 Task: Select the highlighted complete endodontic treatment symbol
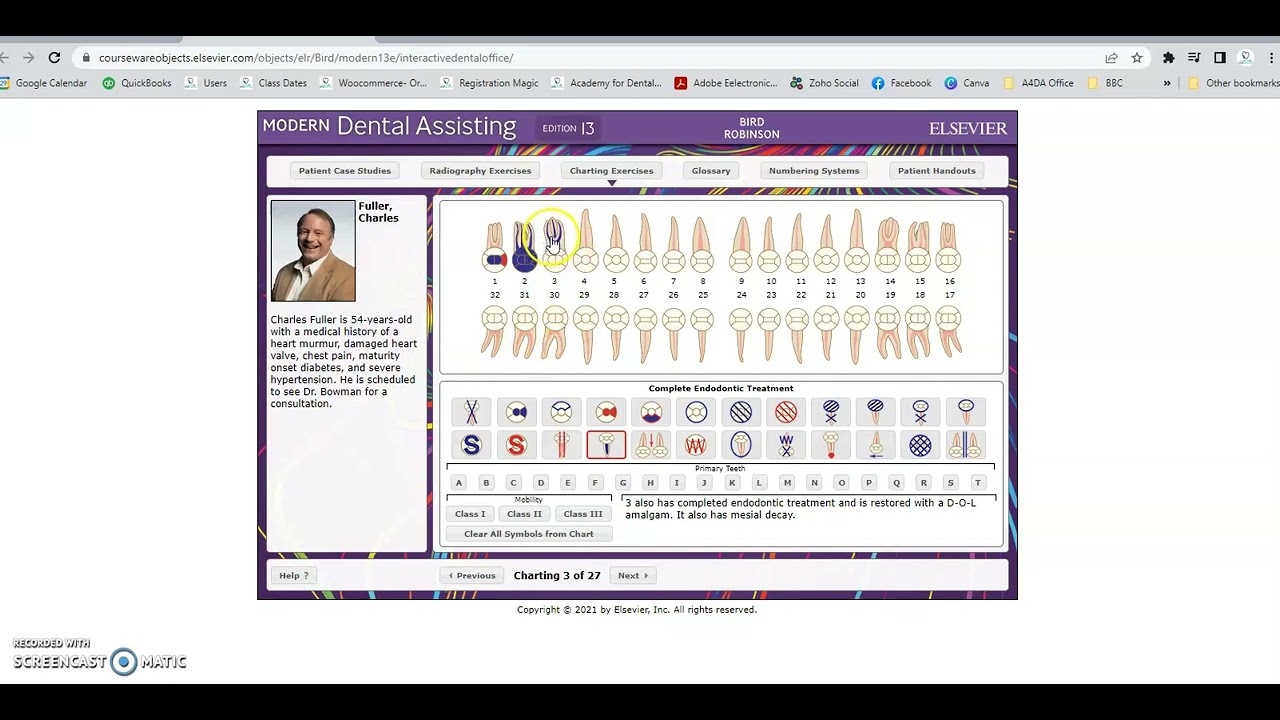(x=606, y=445)
